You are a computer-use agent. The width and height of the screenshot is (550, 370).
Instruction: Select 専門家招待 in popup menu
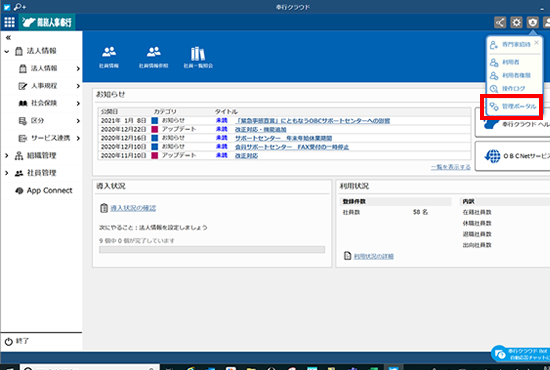point(516,45)
